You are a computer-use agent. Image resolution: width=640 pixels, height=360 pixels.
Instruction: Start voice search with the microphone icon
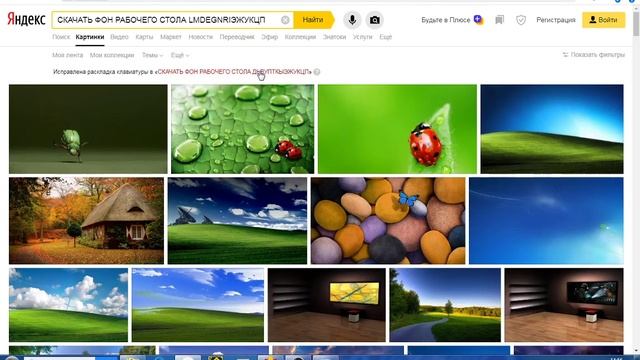[352, 20]
